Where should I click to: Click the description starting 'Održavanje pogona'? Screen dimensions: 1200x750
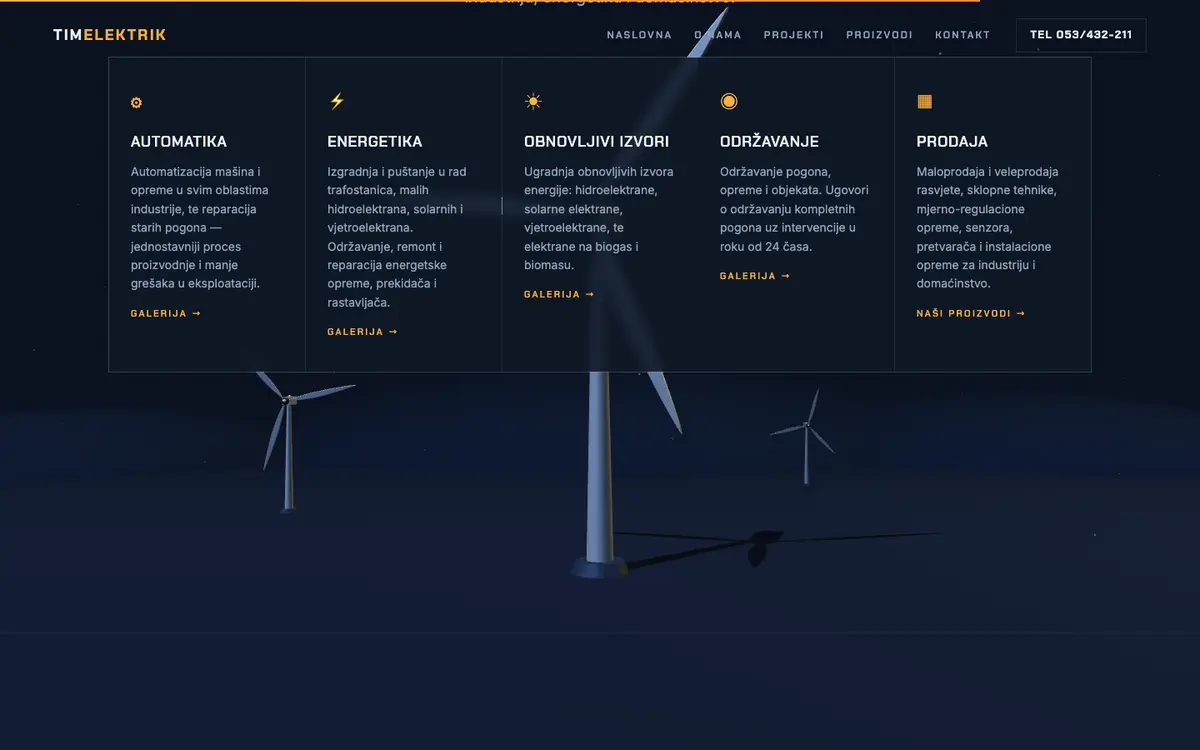coord(795,209)
